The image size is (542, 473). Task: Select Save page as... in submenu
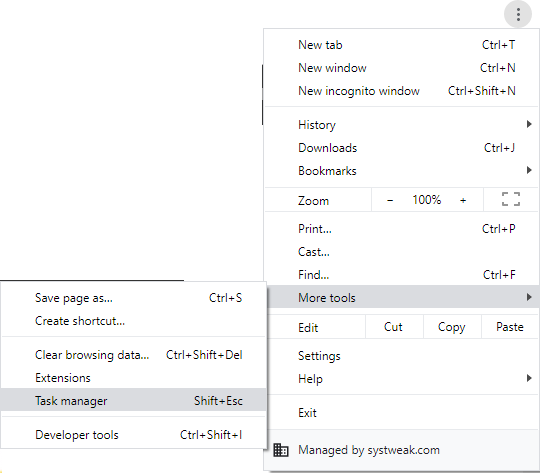[x=133, y=298]
